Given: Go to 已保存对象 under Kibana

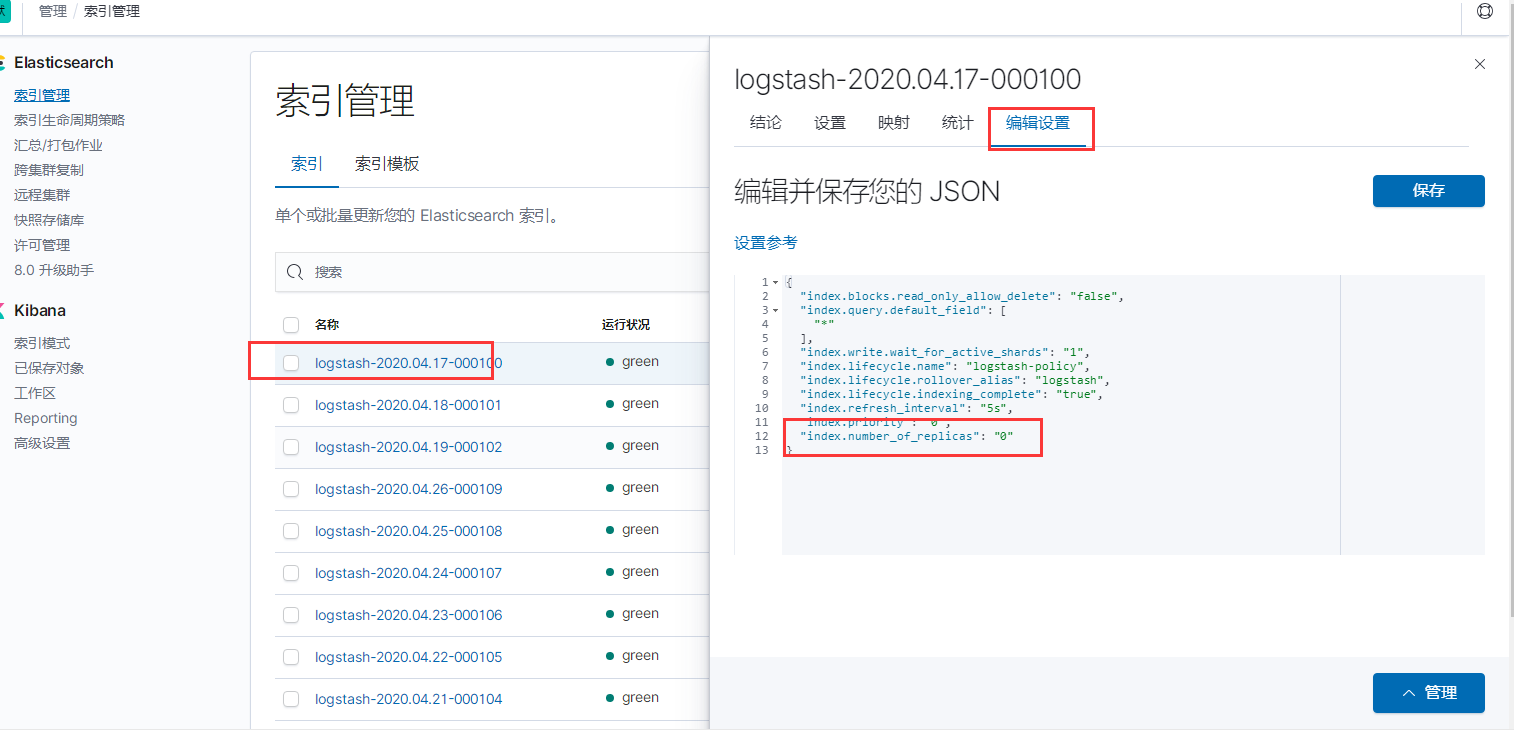Looking at the screenshot, I should [49, 368].
